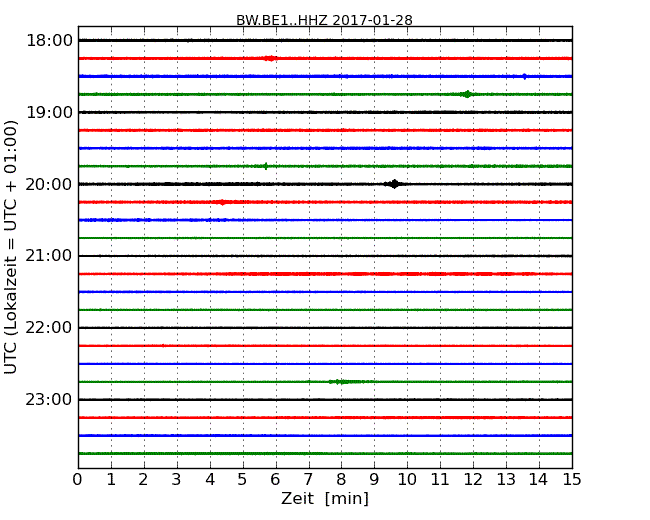650x520 pixels.
Task: Click x-axis tick label 15
Action: [572, 479]
